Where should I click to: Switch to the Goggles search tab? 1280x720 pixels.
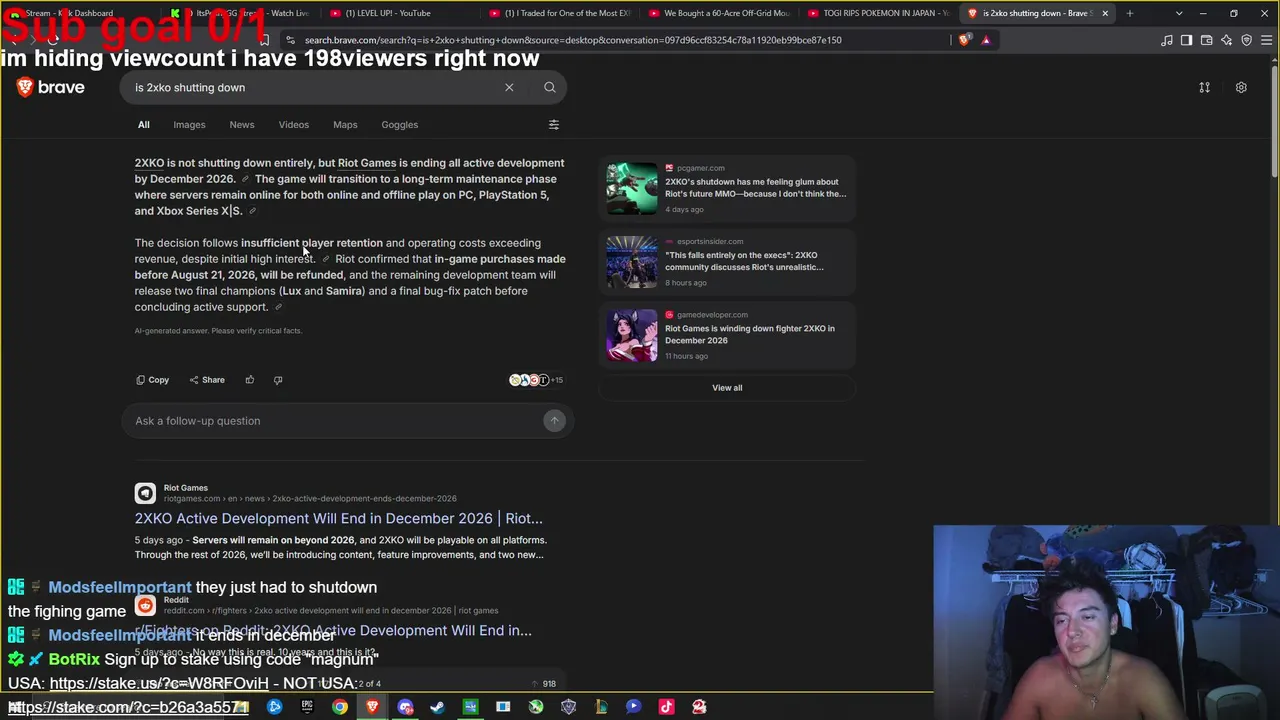pyautogui.click(x=400, y=125)
